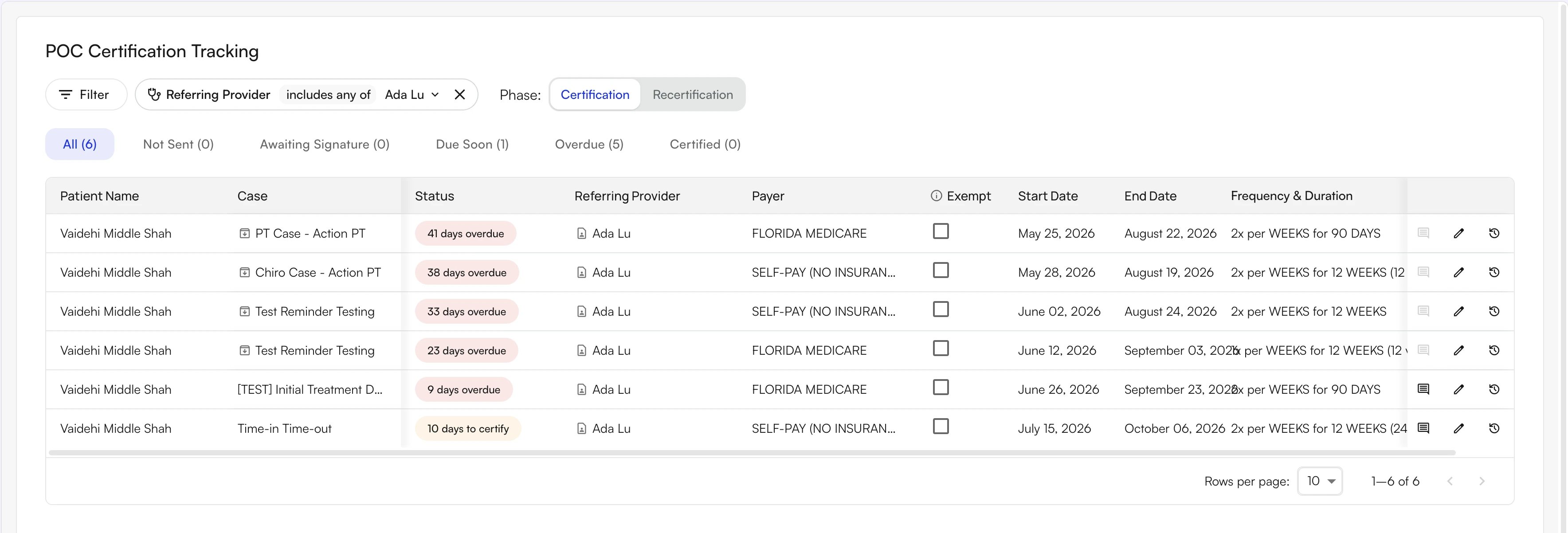Viewport: 1568px width, 533px height.
Task: Switch phase to Certification
Action: click(x=595, y=94)
